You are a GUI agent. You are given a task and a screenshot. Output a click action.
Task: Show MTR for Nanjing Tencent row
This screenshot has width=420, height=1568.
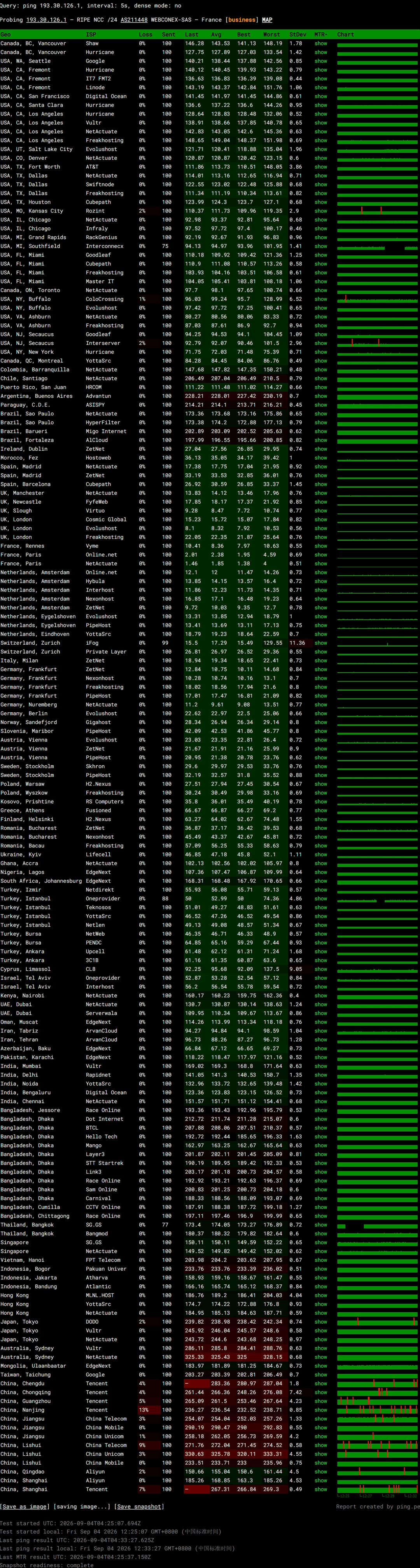(x=320, y=1410)
